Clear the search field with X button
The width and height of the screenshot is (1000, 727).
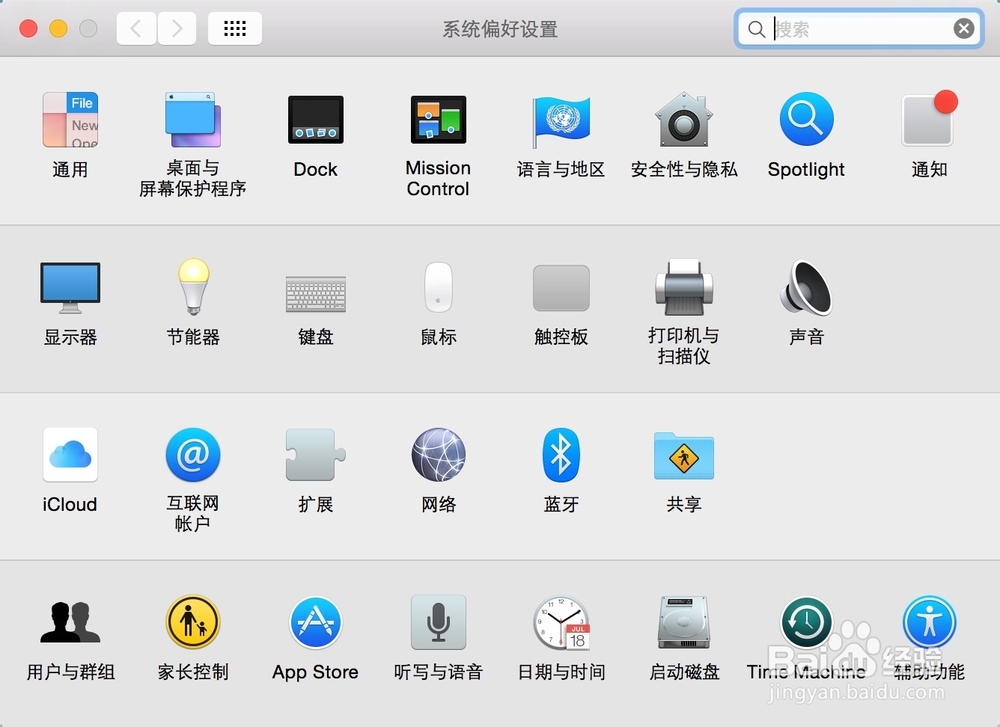(964, 29)
